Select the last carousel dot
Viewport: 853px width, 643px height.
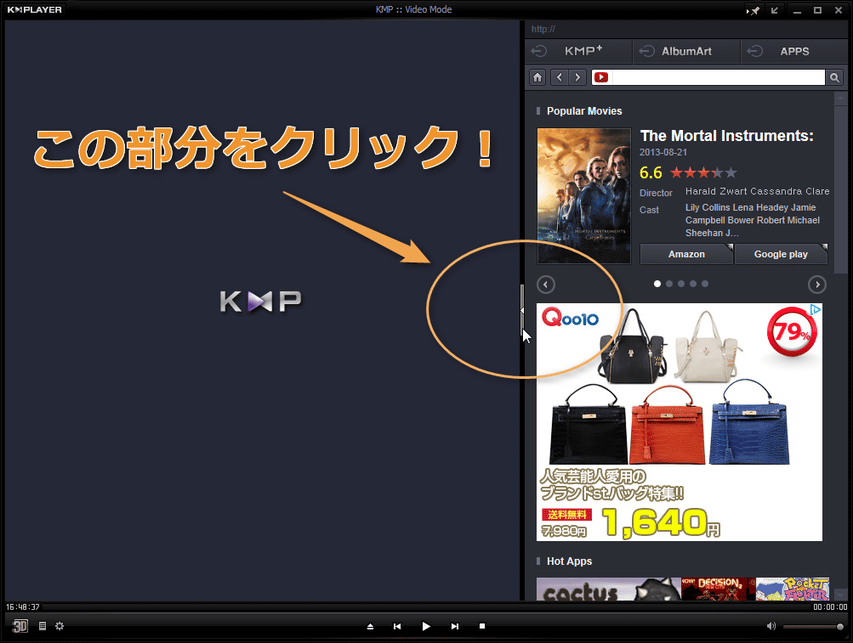(705, 283)
